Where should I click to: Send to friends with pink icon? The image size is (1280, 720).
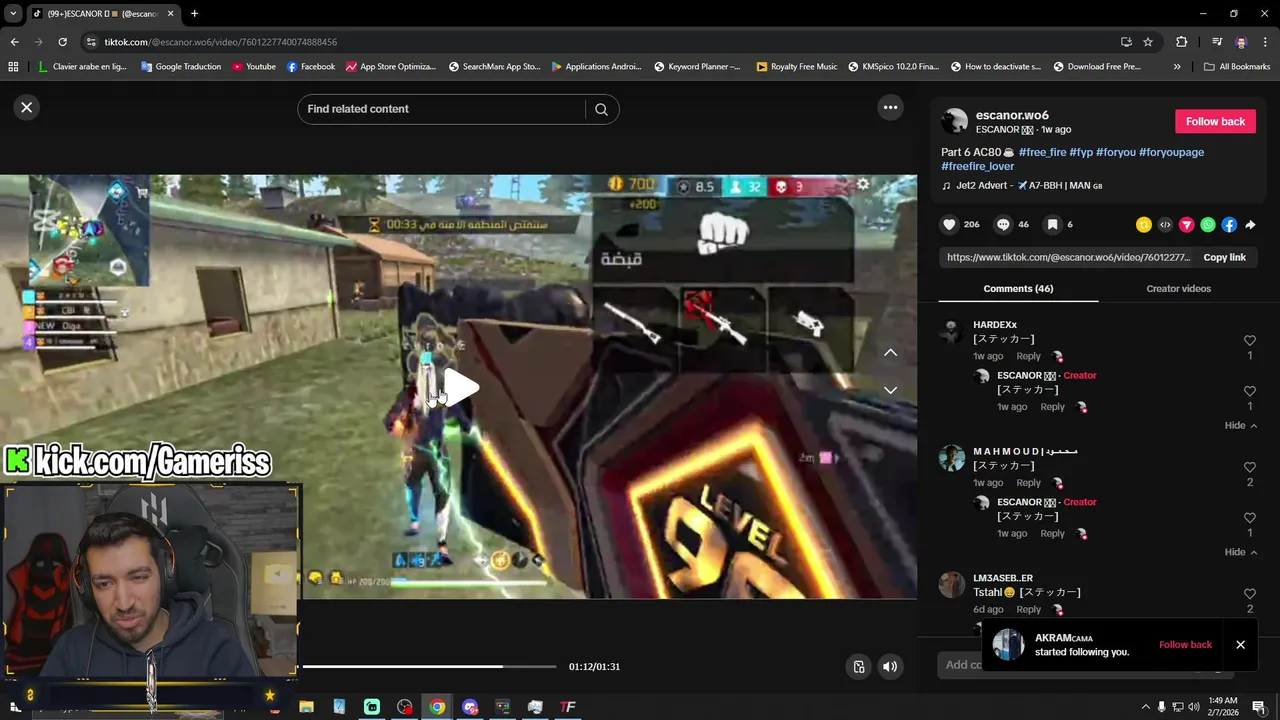1186,225
